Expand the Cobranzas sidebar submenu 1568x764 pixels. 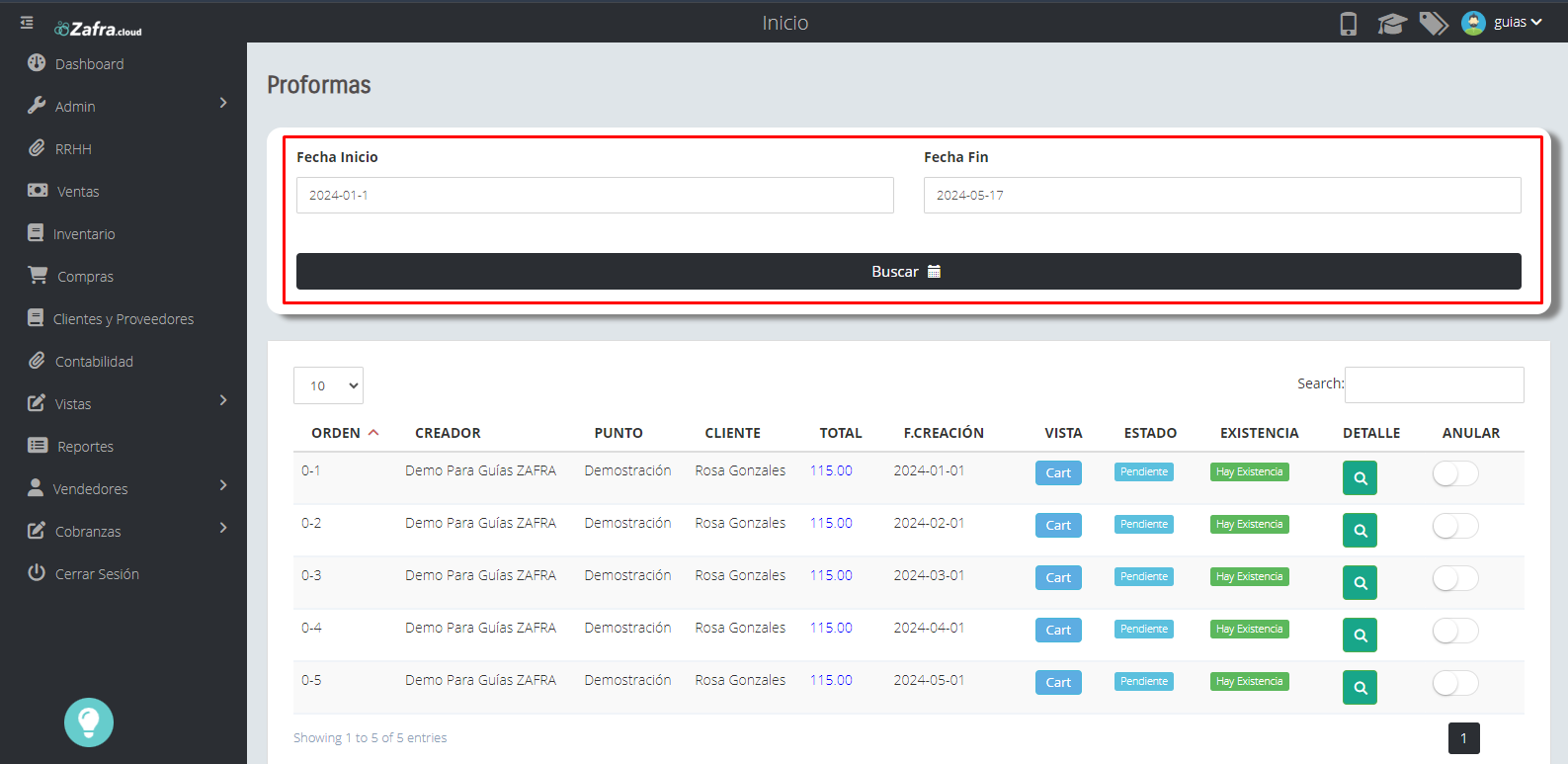(223, 528)
